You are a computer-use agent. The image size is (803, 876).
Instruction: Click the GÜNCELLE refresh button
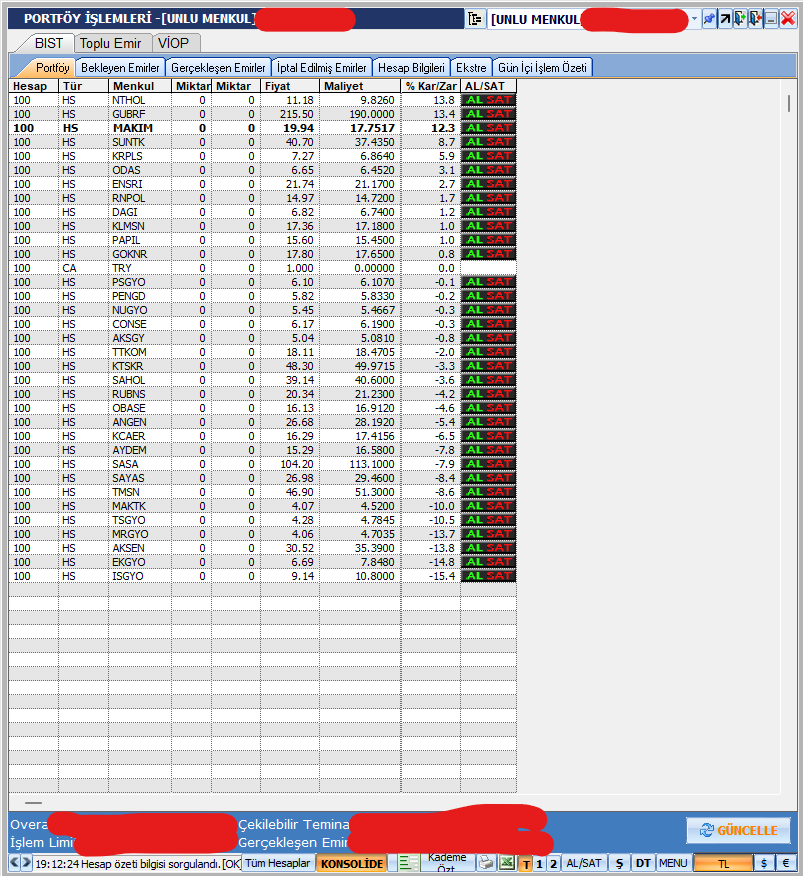[x=738, y=830]
